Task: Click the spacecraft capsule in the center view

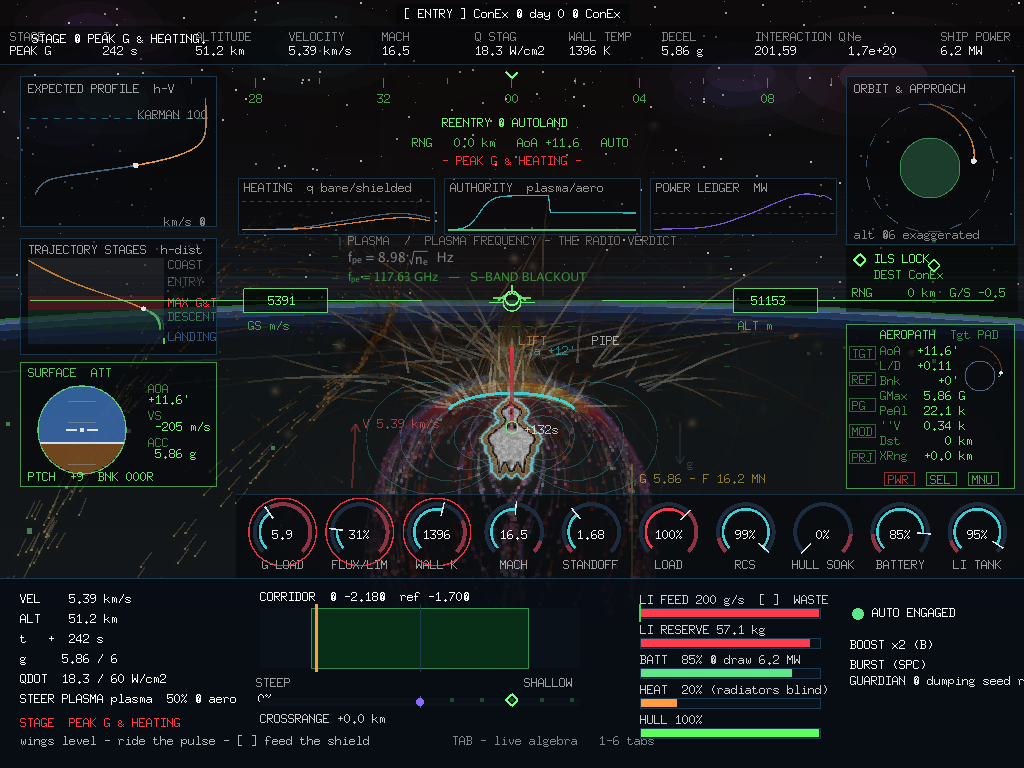Action: pos(512,441)
